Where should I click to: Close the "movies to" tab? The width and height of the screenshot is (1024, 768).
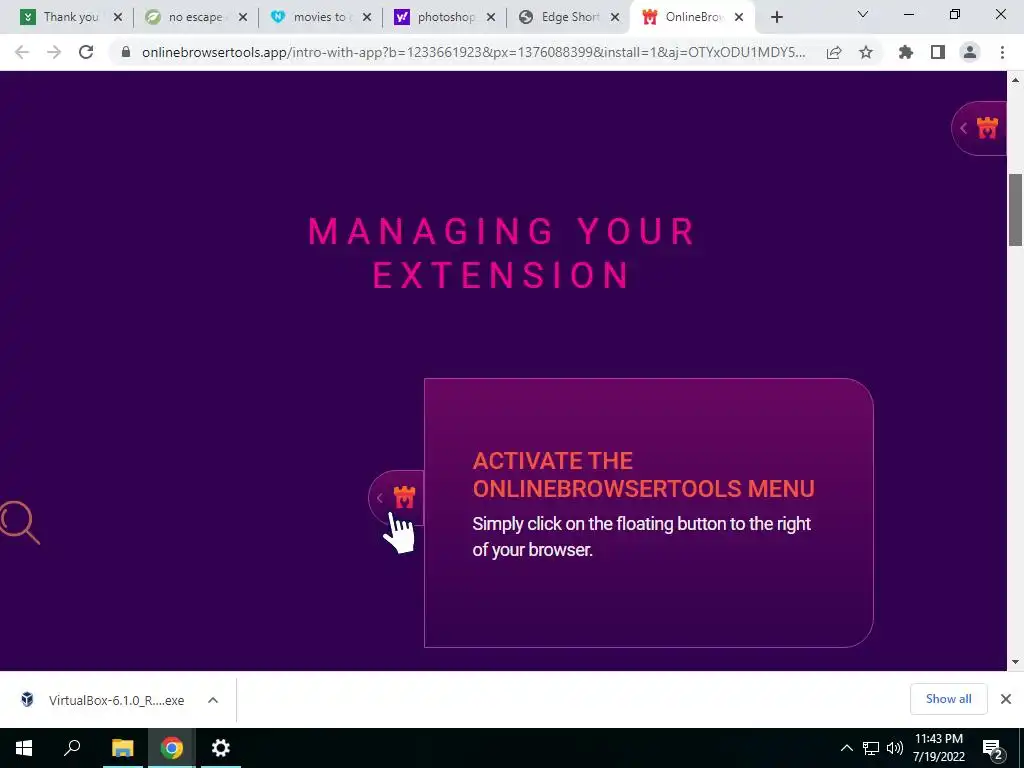pyautogui.click(x=367, y=18)
